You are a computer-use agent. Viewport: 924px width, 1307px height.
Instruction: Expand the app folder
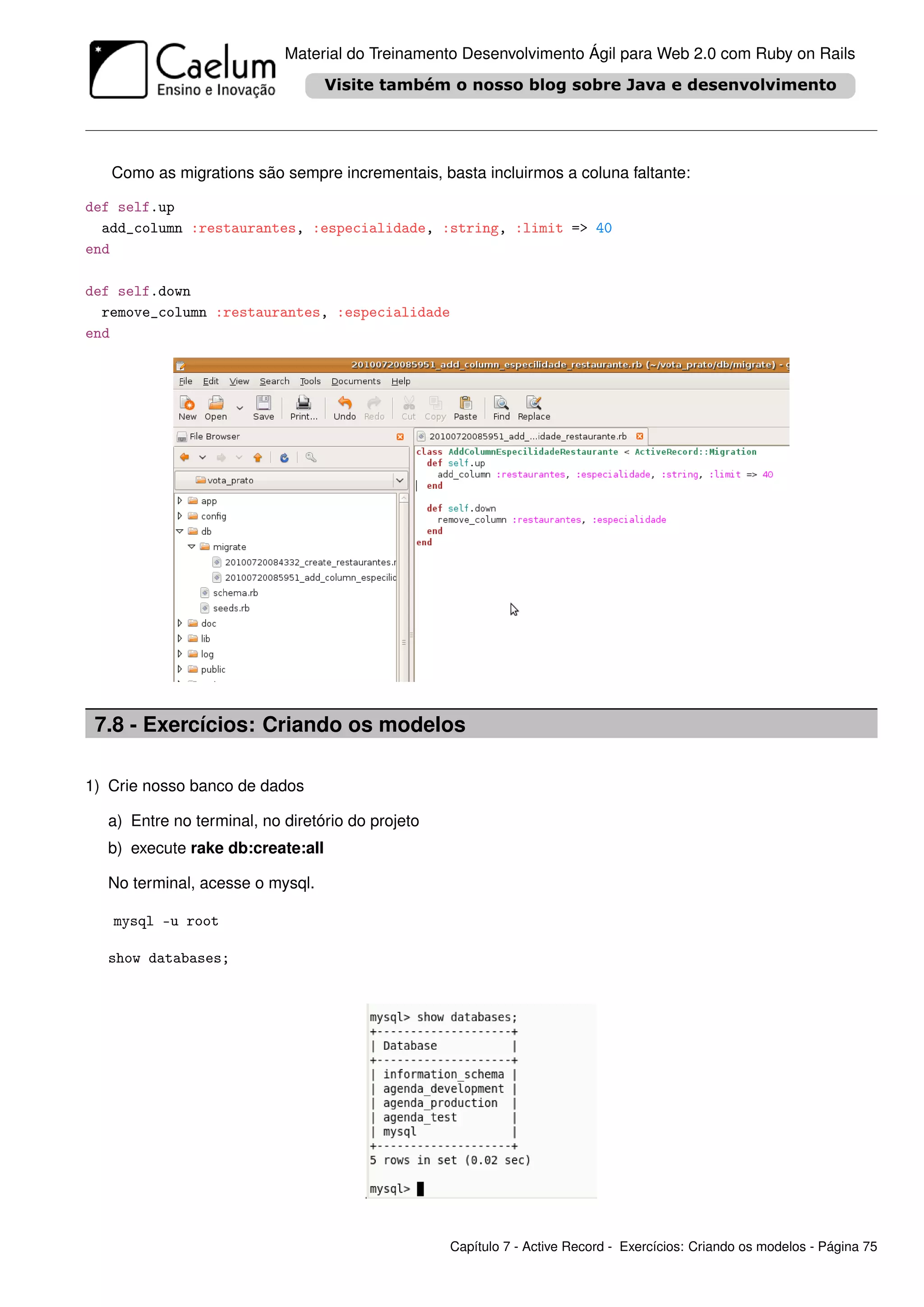click(180, 501)
